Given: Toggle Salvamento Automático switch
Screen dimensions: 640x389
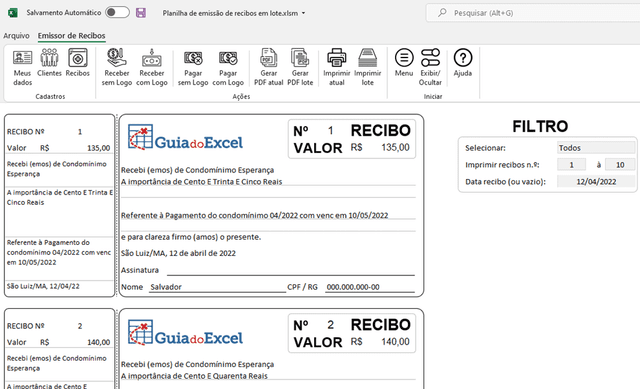Looking at the screenshot, I should (x=117, y=12).
